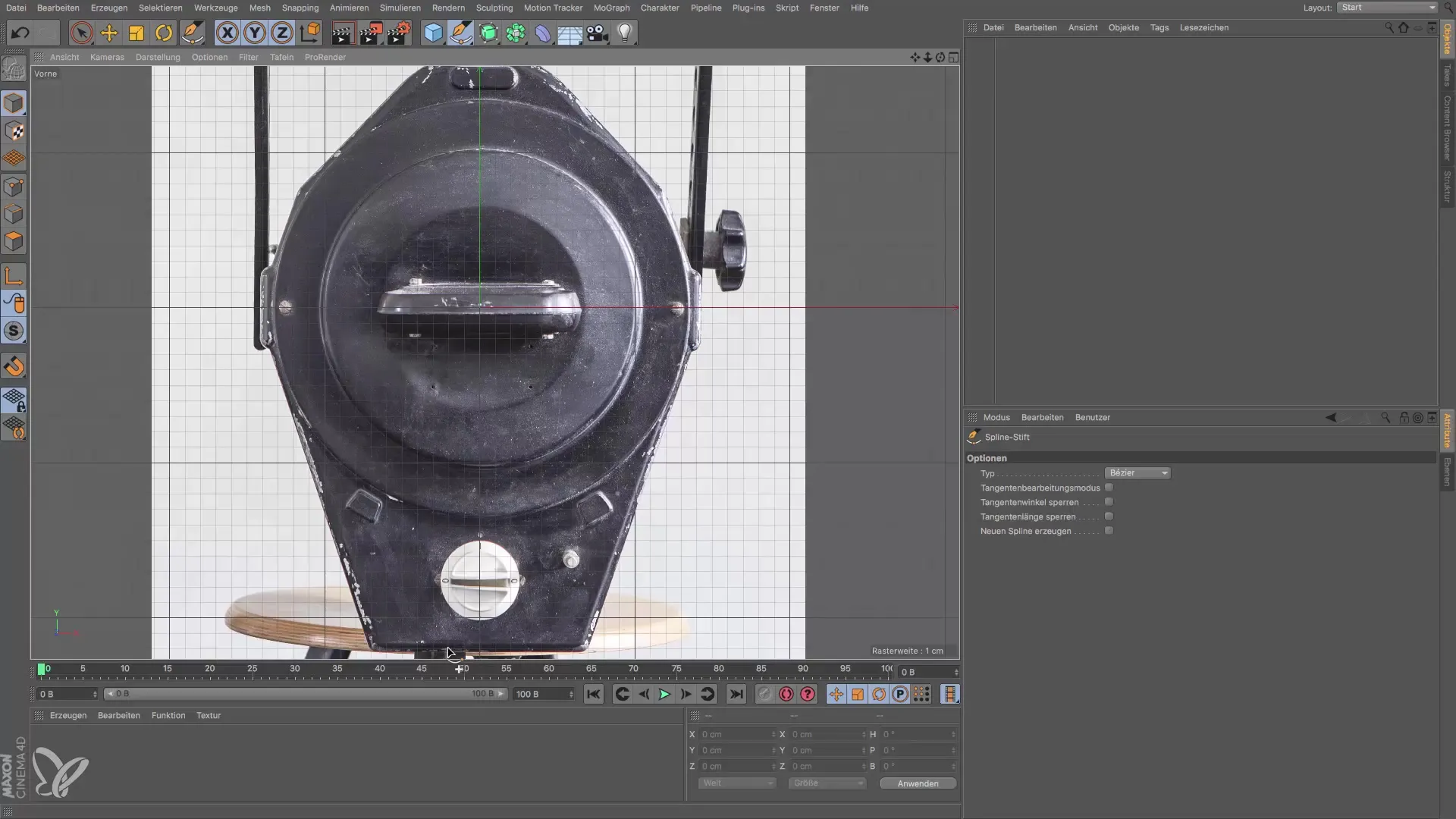Image resolution: width=1456 pixels, height=819 pixels.
Task: Click the Spline Pen tool icon
Action: point(460,33)
